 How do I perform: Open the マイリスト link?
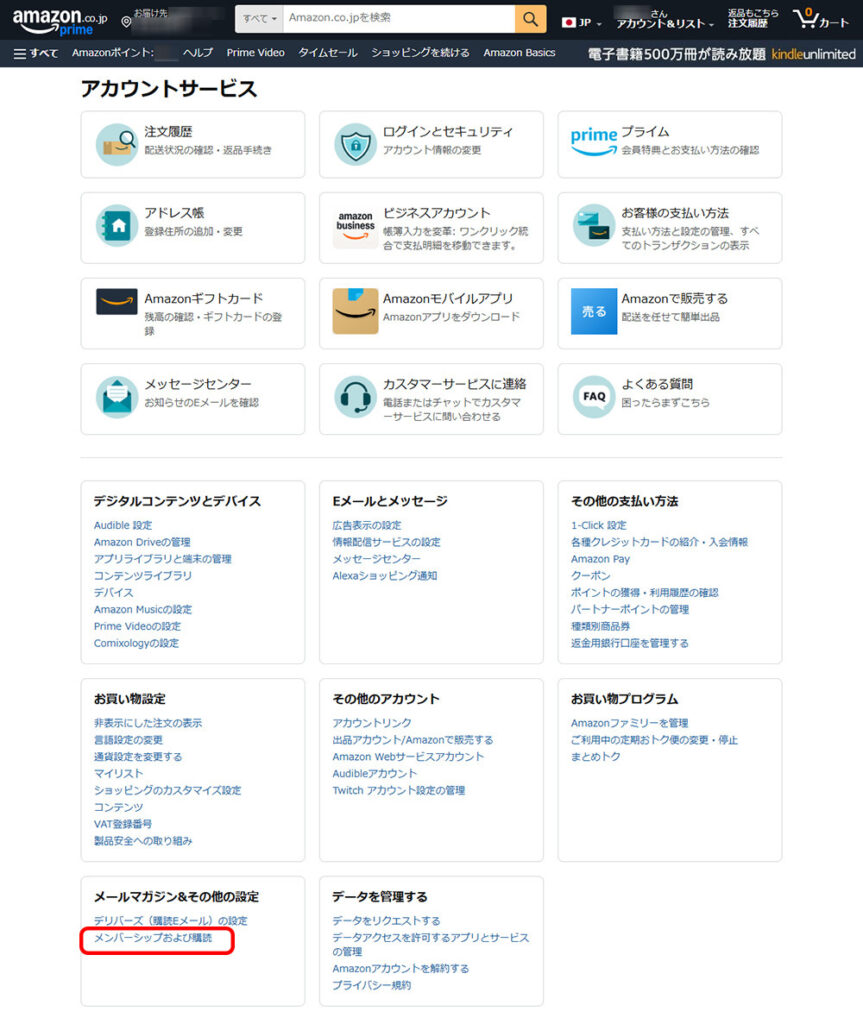pos(118,774)
